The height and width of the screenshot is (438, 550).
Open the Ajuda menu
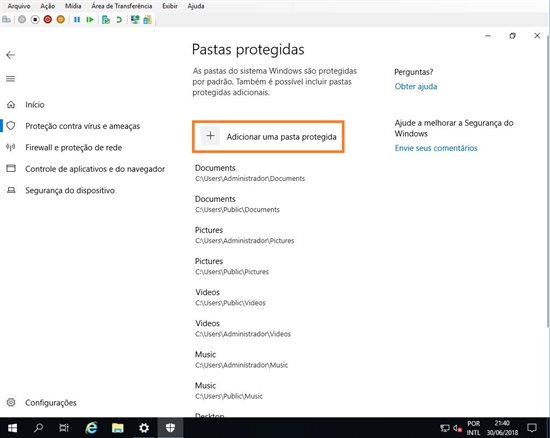tap(196, 6)
